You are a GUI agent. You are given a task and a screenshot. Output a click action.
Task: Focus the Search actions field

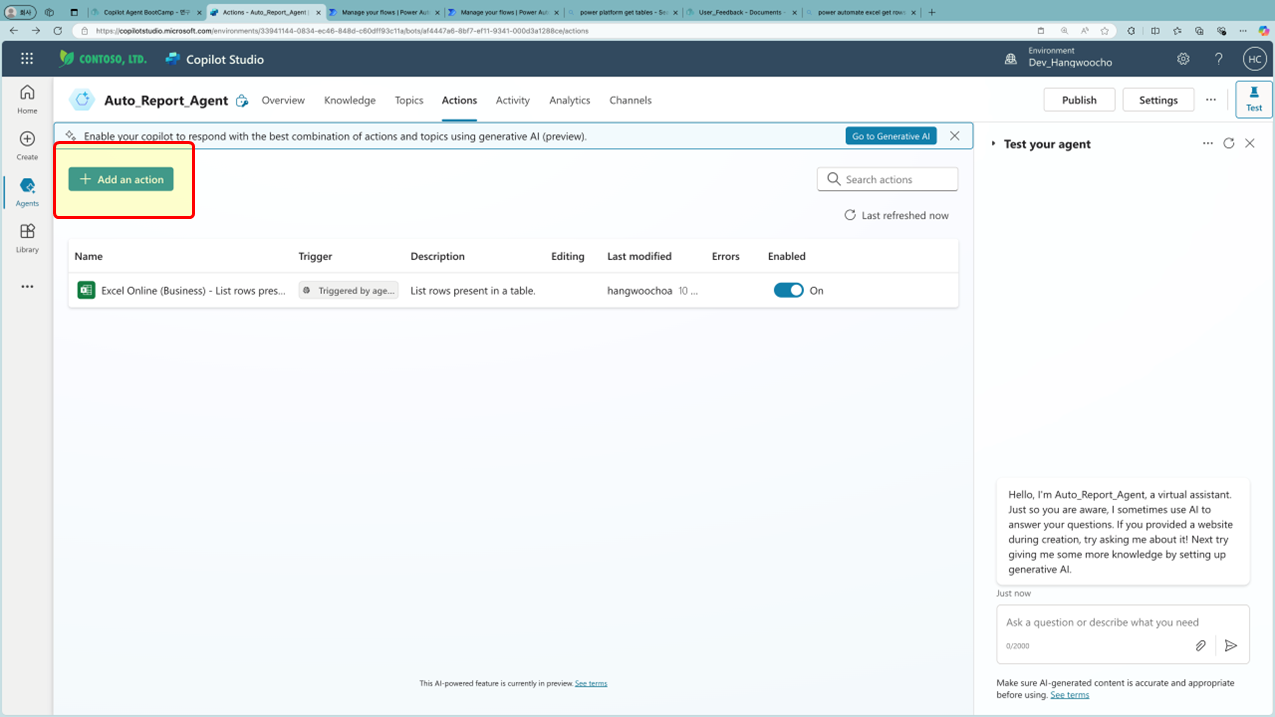[888, 179]
